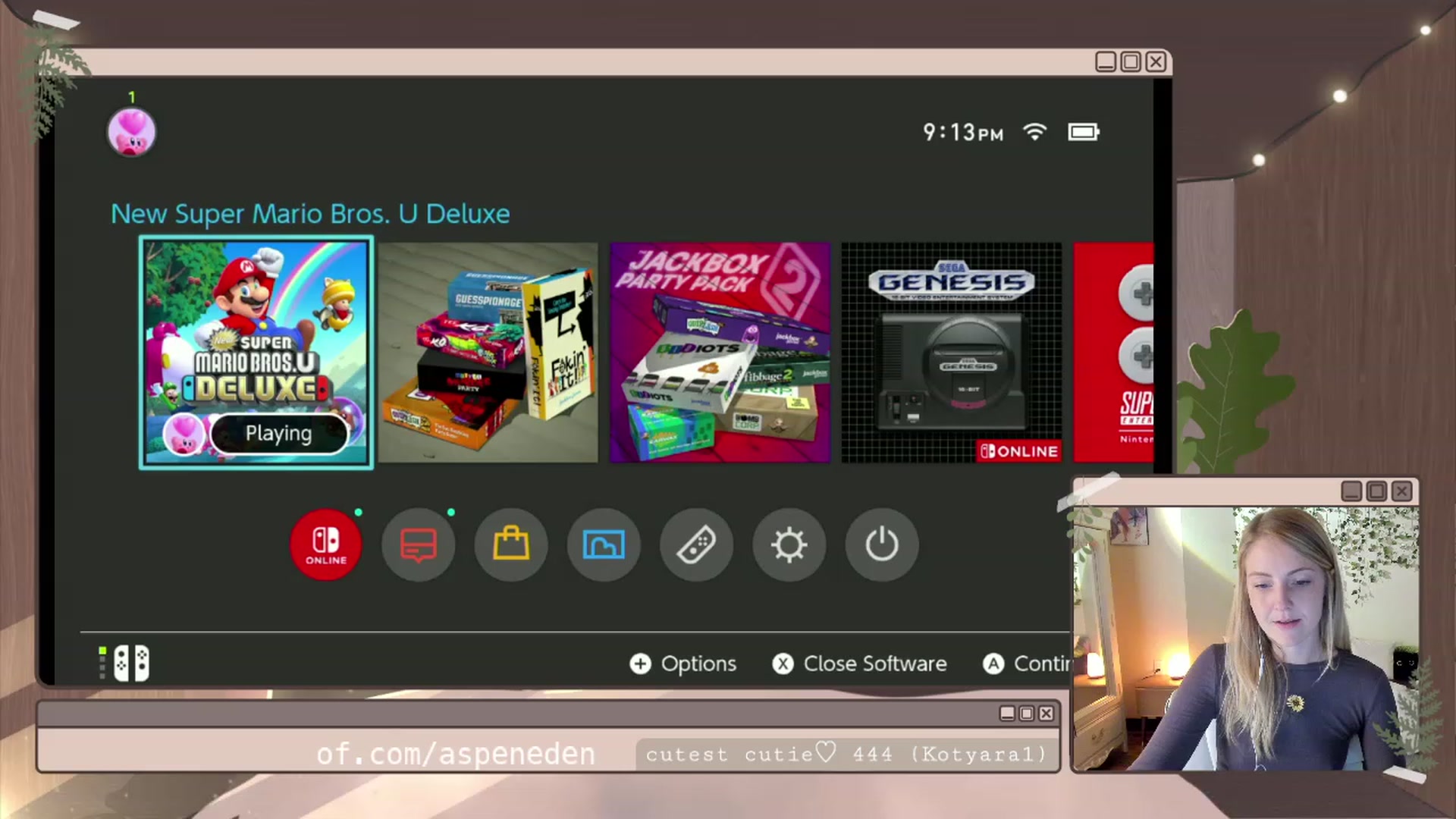1456x819 pixels.
Task: Maximize the game capture overlay window
Action: pos(1131,62)
